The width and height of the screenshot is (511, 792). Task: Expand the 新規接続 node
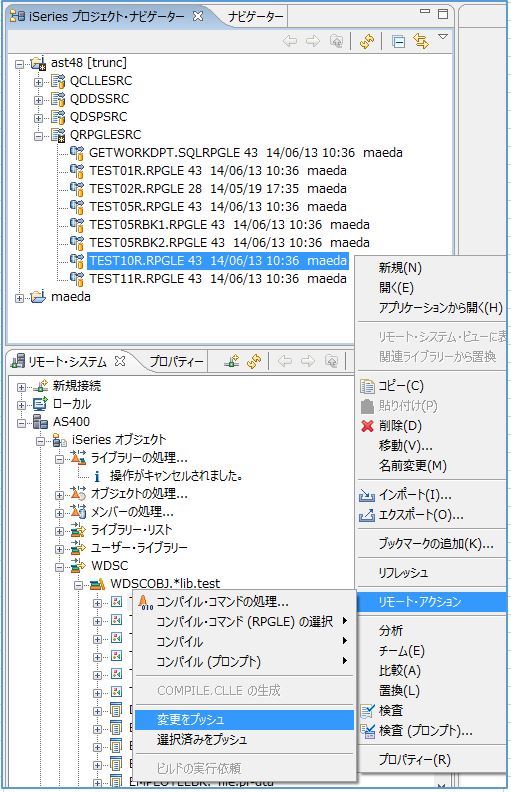coord(21,387)
